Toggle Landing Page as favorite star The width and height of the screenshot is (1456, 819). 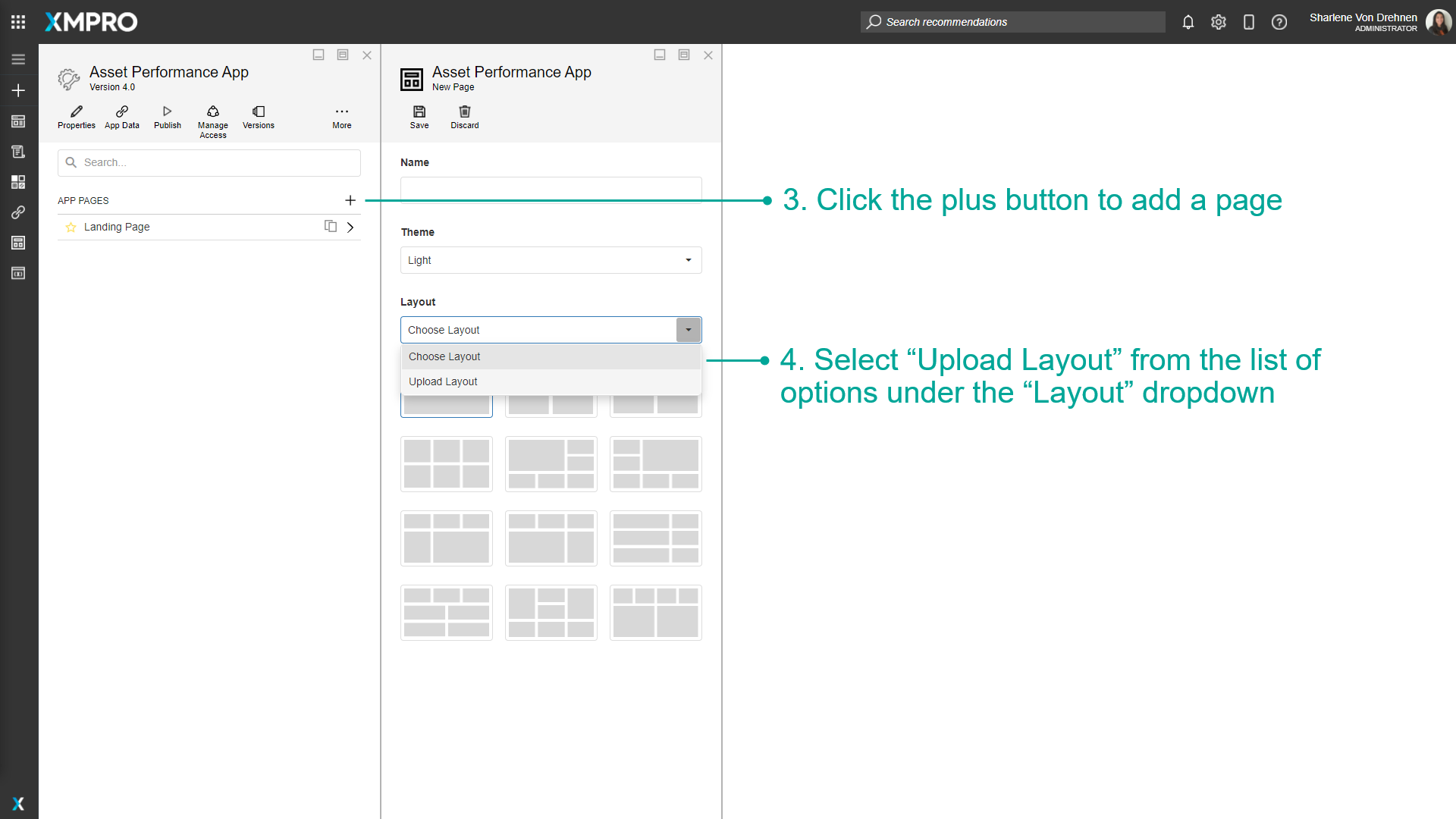point(71,227)
